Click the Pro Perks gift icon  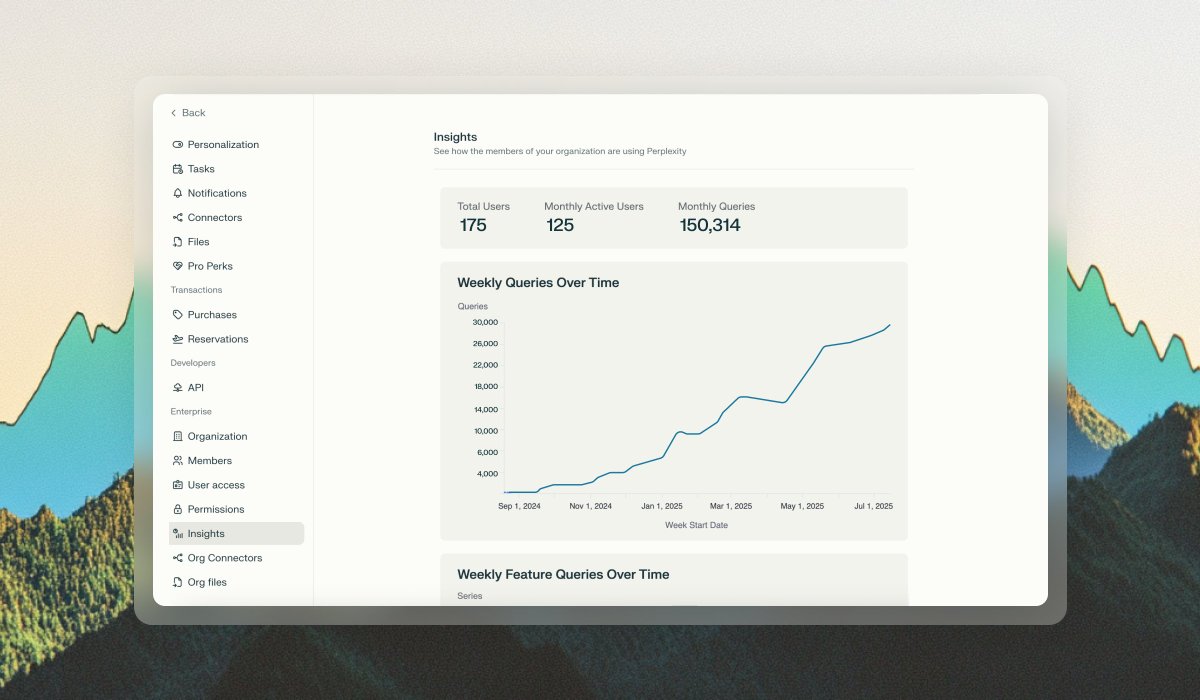(177, 266)
